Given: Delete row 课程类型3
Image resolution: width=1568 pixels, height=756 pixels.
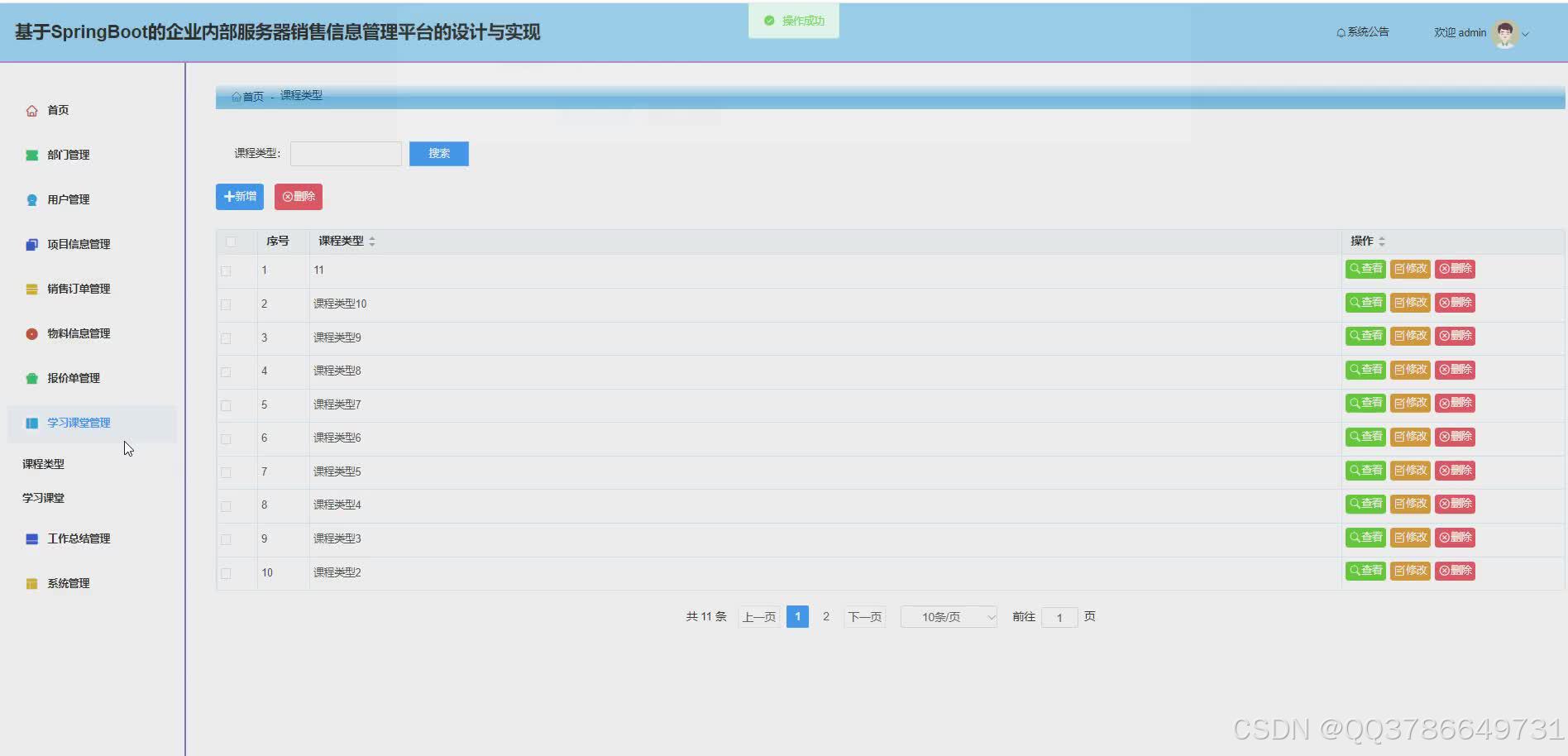Looking at the screenshot, I should pos(1455,538).
